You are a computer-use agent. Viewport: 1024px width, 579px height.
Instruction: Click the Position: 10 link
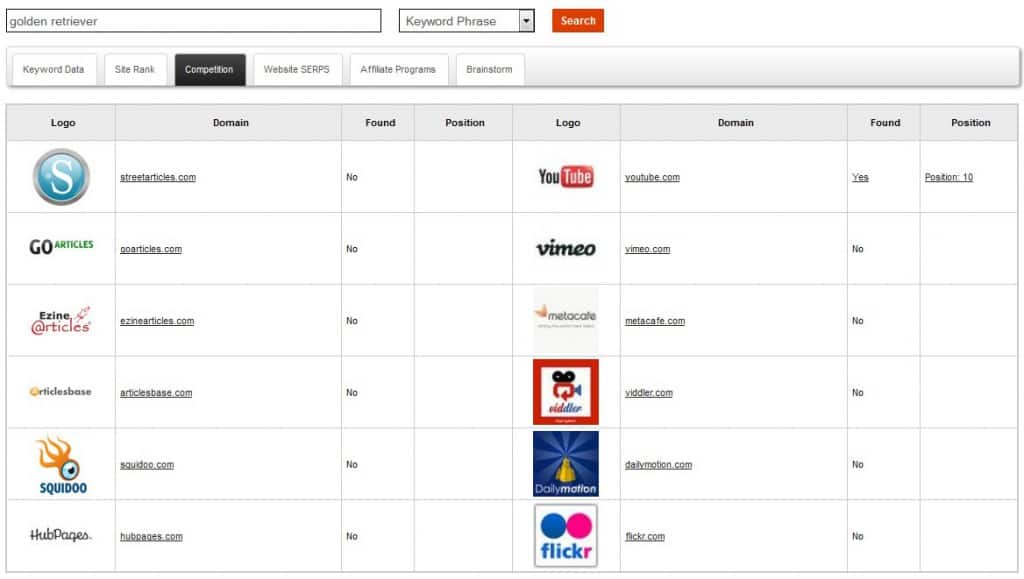point(949,177)
